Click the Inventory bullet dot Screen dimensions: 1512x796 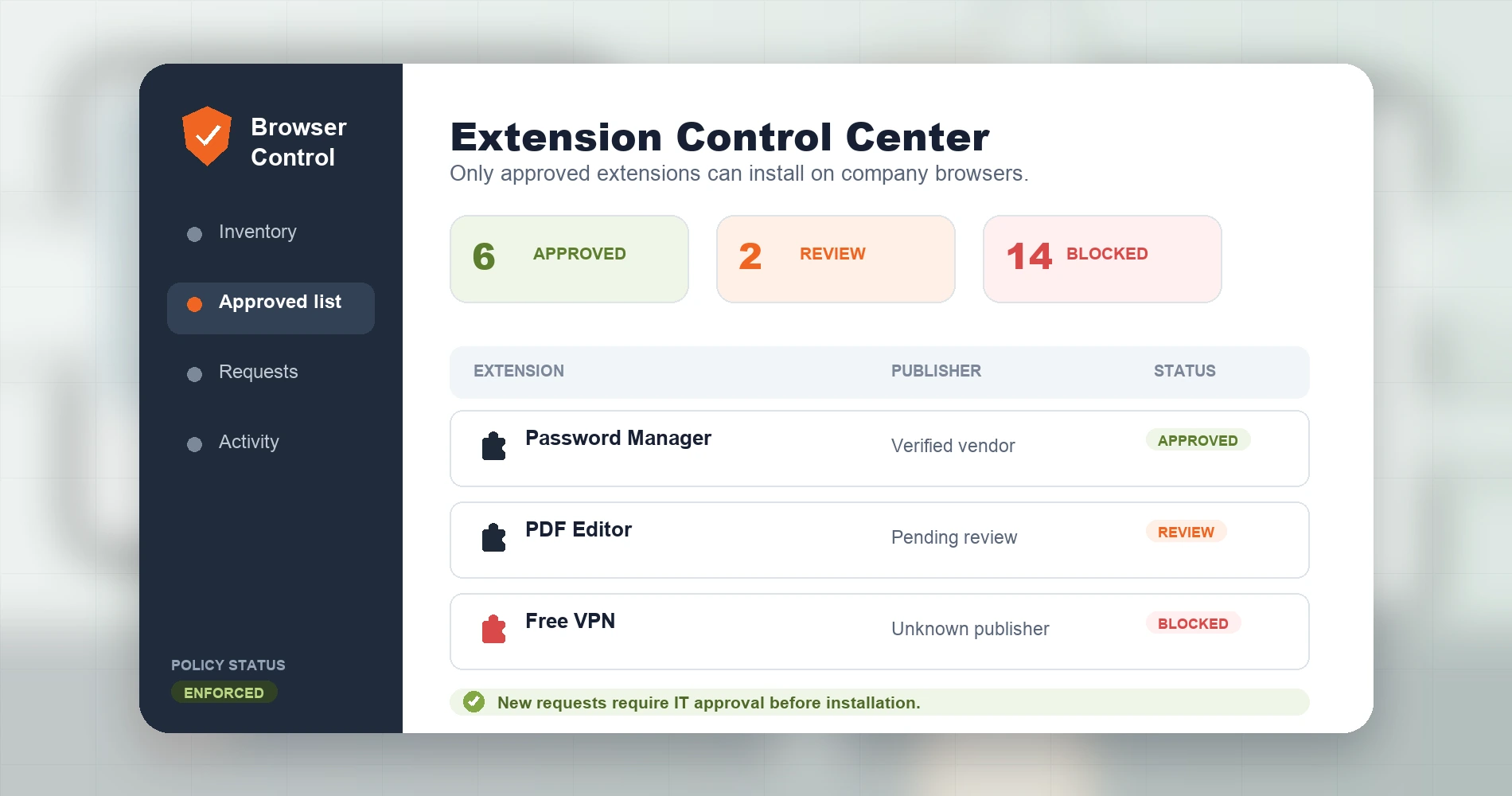click(194, 234)
